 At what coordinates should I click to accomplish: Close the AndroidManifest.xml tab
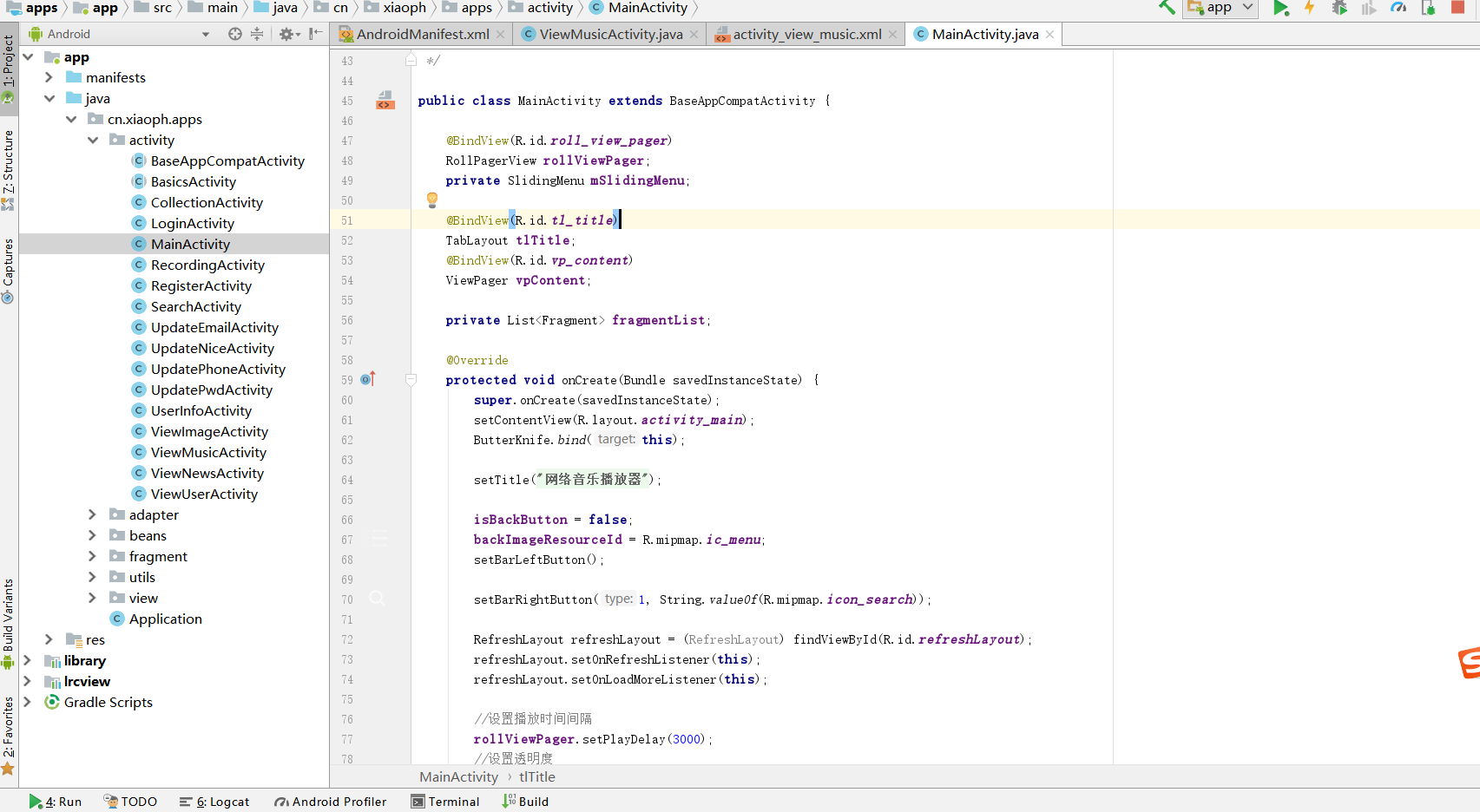point(501,35)
